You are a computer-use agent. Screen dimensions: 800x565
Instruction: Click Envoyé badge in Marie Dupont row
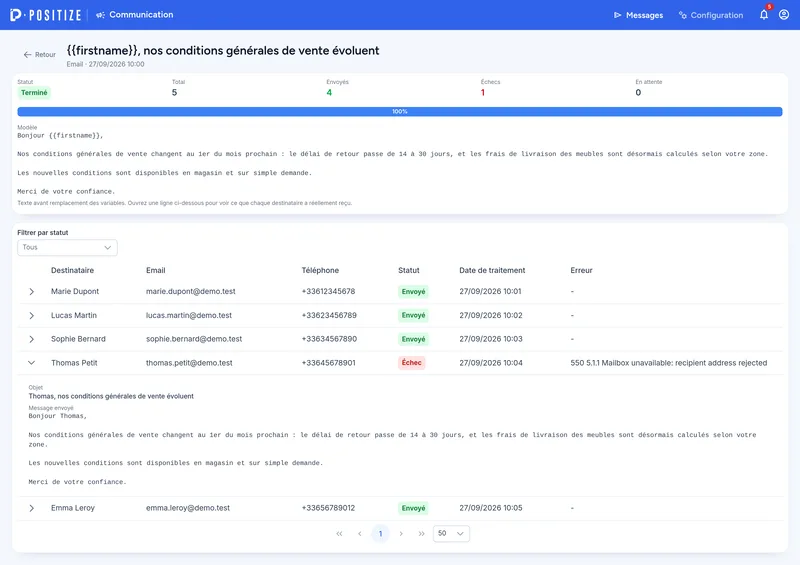pos(413,292)
